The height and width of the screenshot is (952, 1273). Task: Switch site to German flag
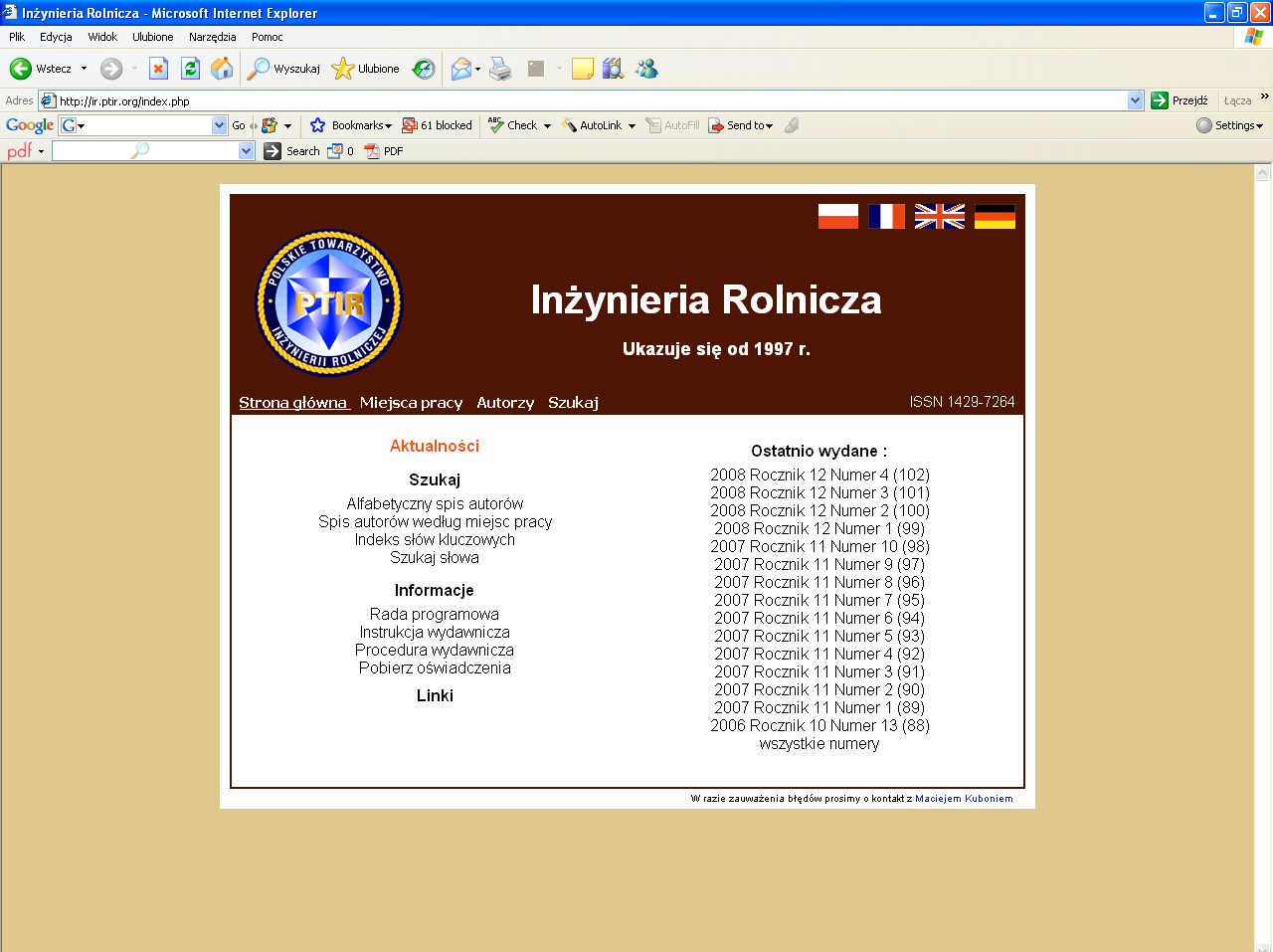tap(995, 216)
